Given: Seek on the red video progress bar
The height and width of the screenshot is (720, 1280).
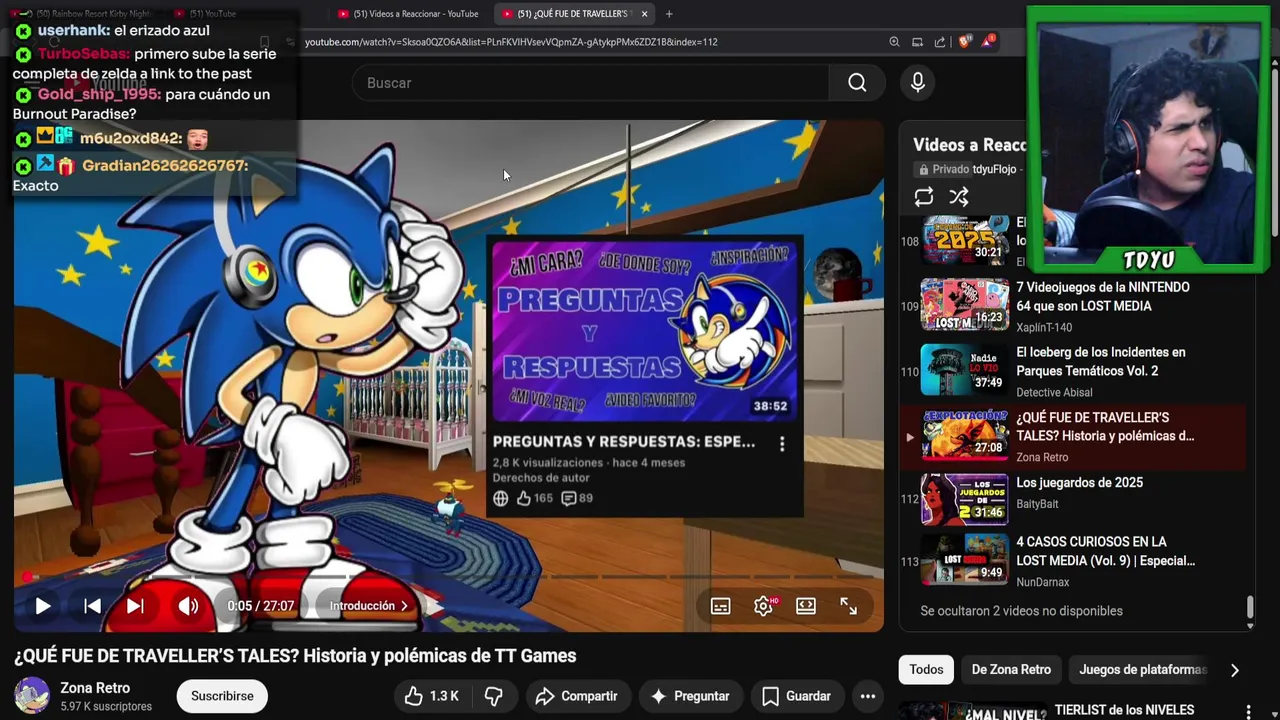Looking at the screenshot, I should click(x=449, y=577).
